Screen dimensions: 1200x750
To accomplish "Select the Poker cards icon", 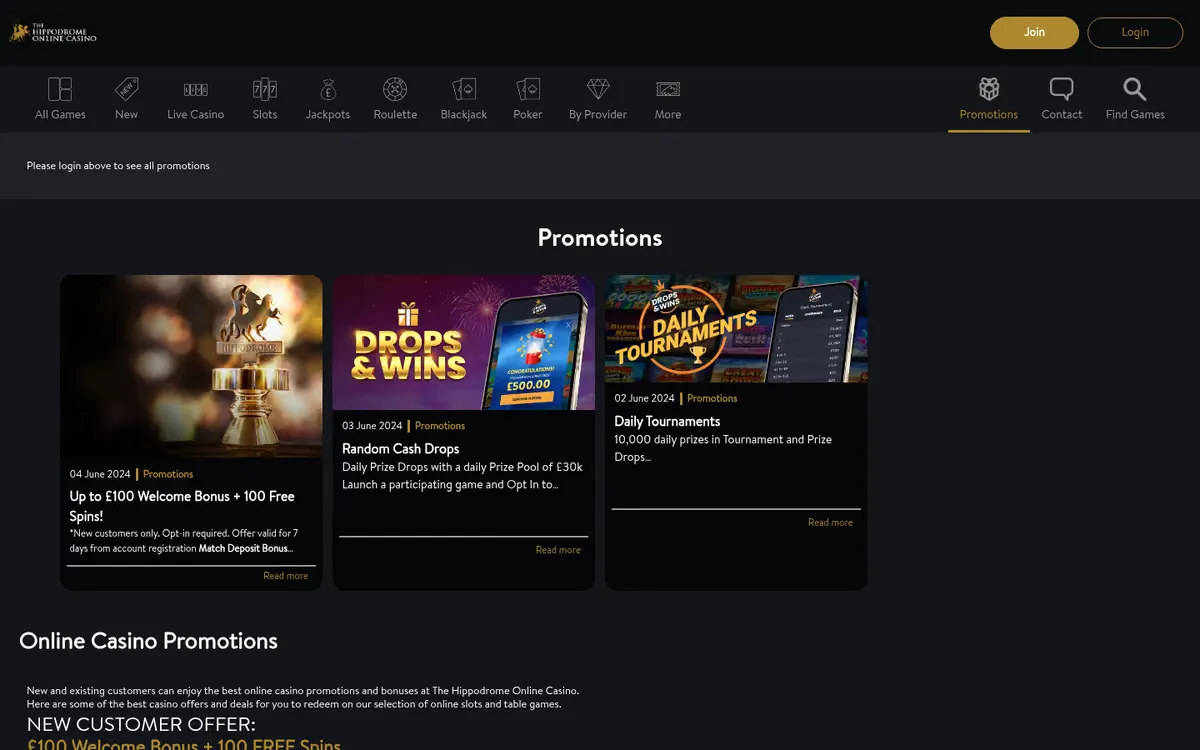I will 528,89.
